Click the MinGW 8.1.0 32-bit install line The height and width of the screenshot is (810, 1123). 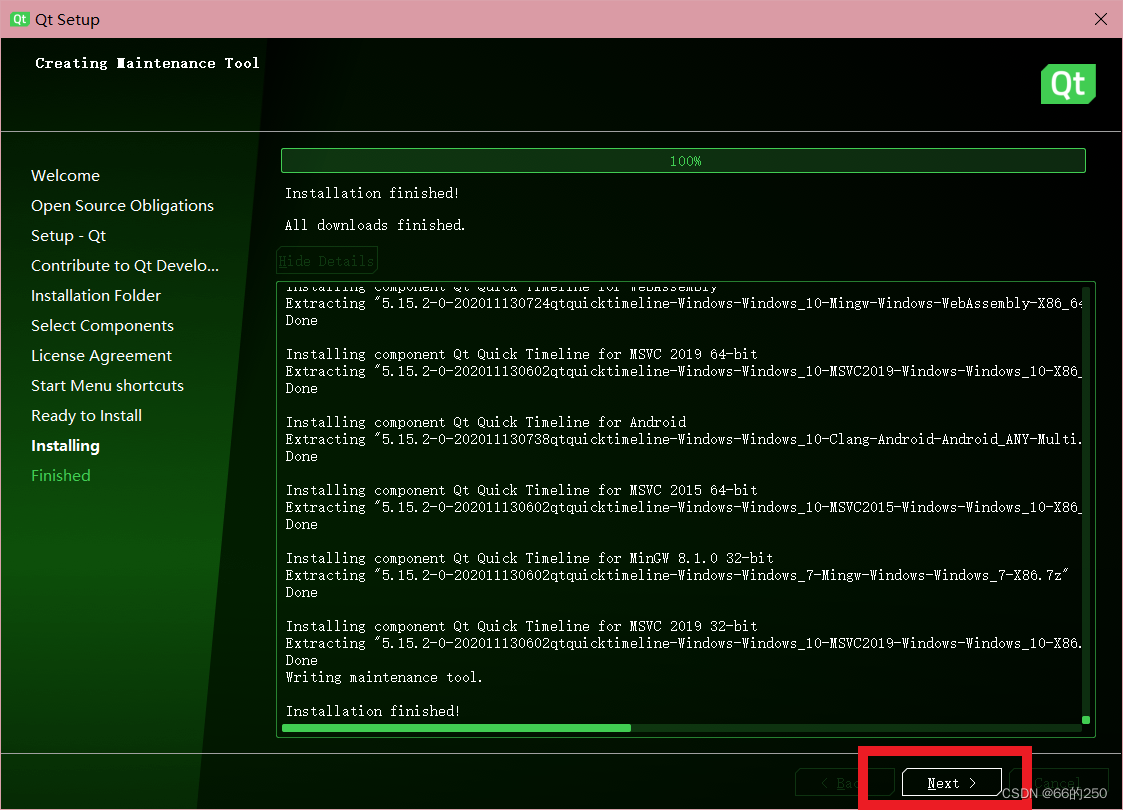coord(529,558)
